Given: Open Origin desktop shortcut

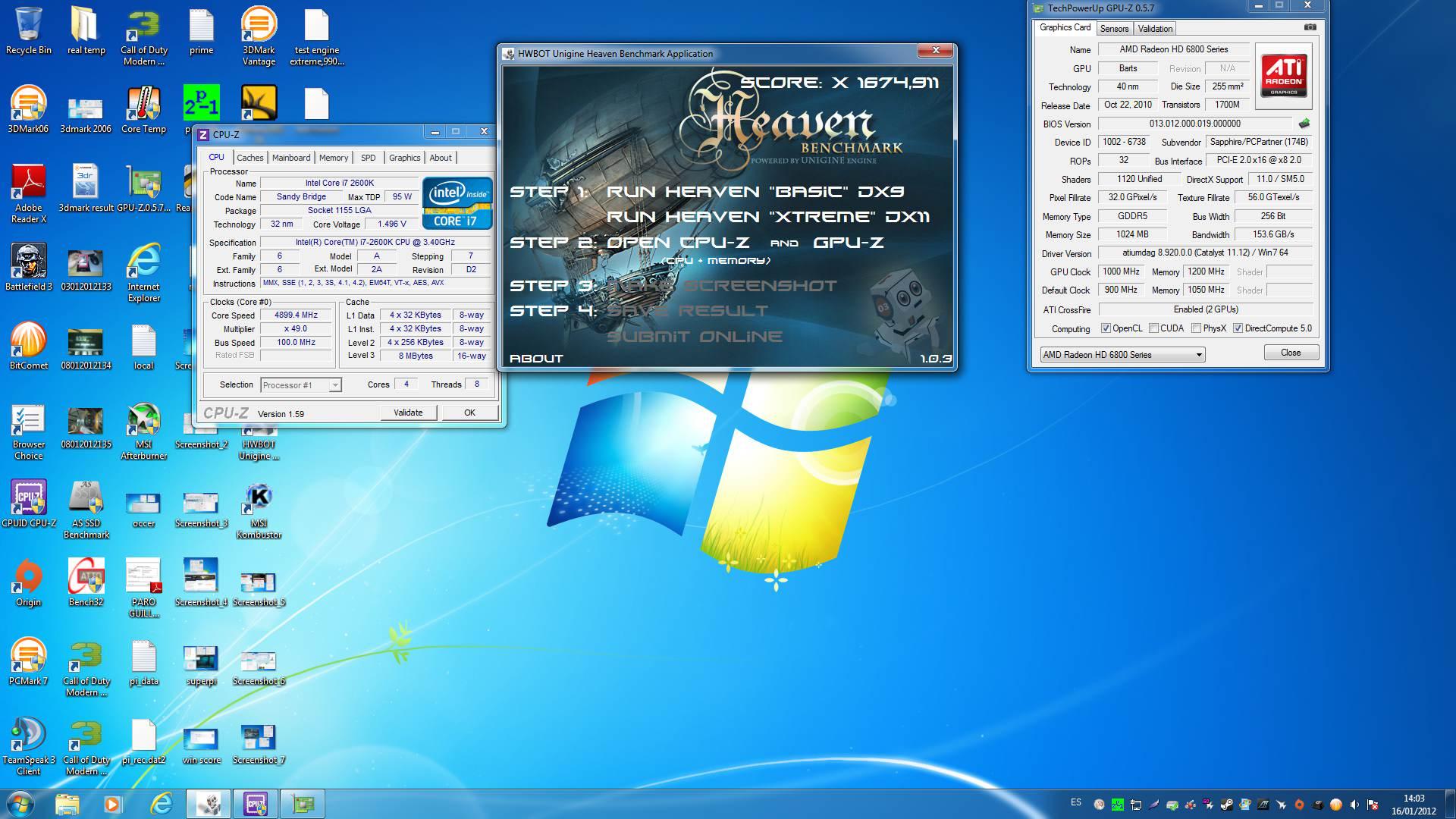Looking at the screenshot, I should tap(29, 583).
